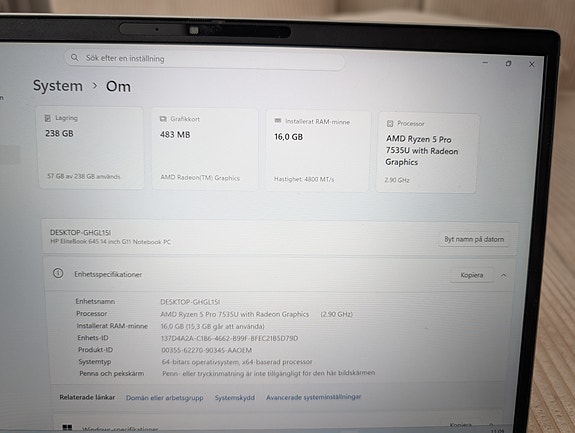Click the Grafikkort card icon
The height and width of the screenshot is (433, 575).
pos(163,119)
